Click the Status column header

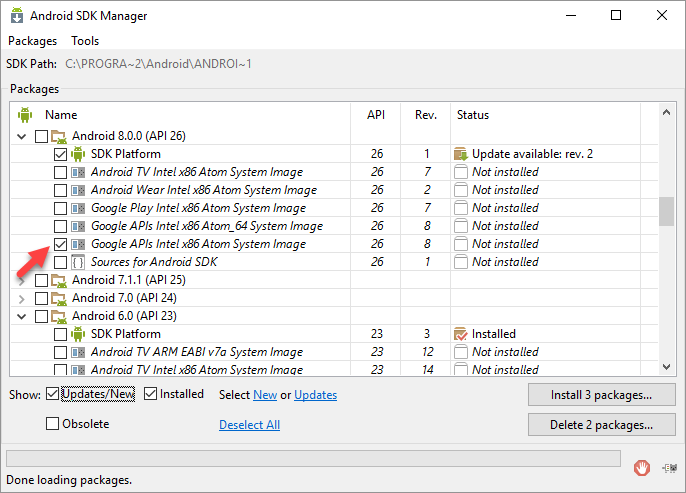click(473, 115)
